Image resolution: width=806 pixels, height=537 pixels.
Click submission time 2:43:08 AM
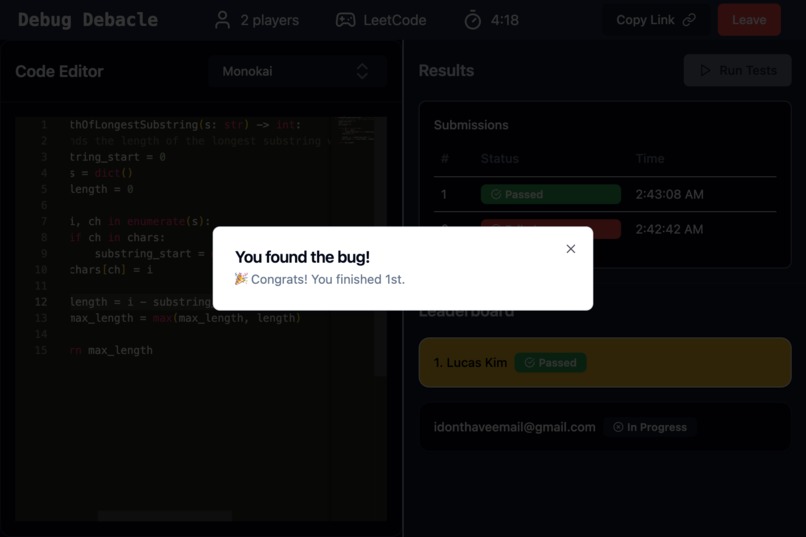click(x=669, y=194)
